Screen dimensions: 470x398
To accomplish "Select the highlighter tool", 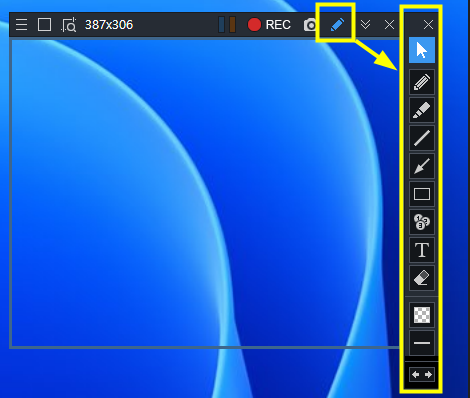I will (422, 110).
